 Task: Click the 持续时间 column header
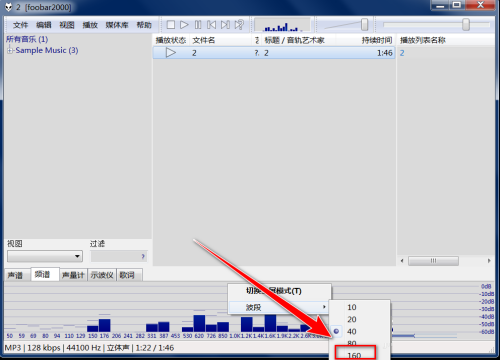[377, 40]
